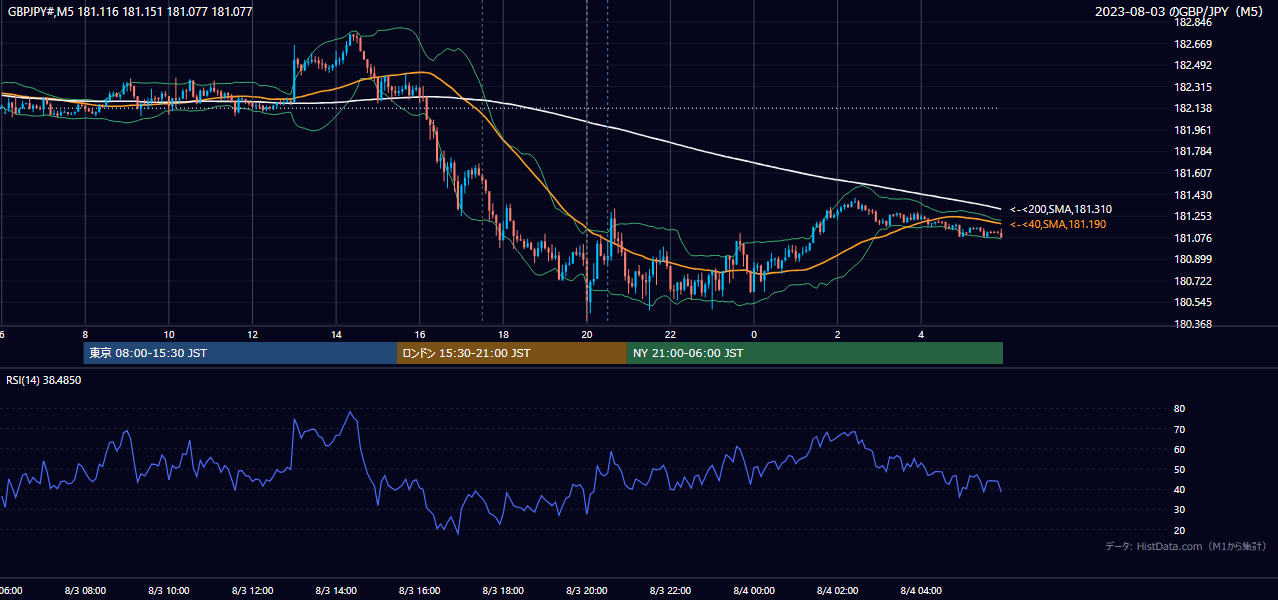Click the 8/4 02:00 time axis label

tap(837, 591)
